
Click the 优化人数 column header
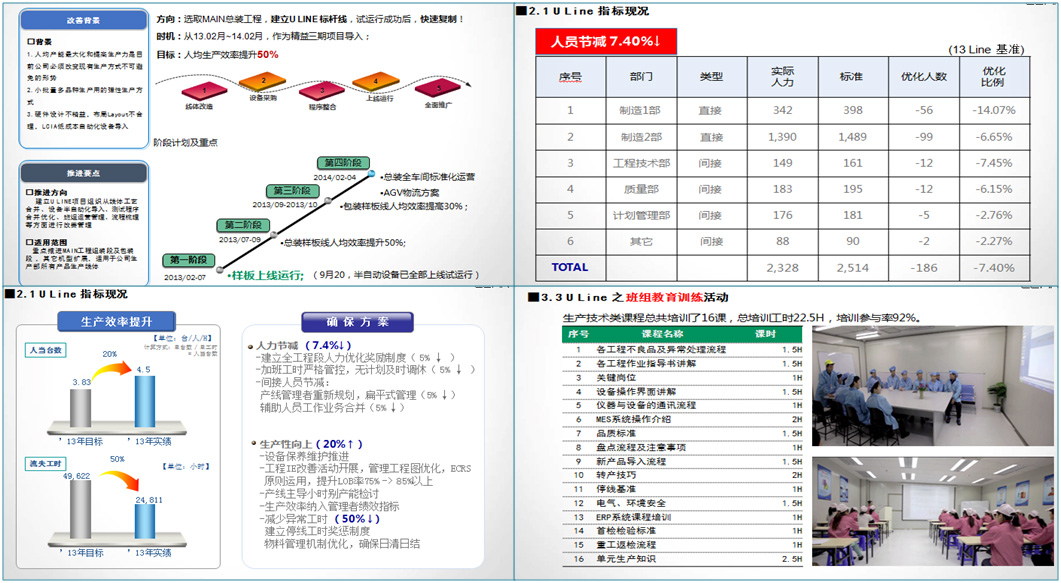(924, 76)
